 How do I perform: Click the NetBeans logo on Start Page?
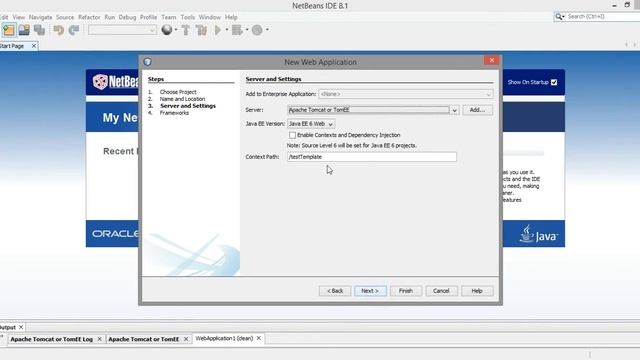pos(116,82)
